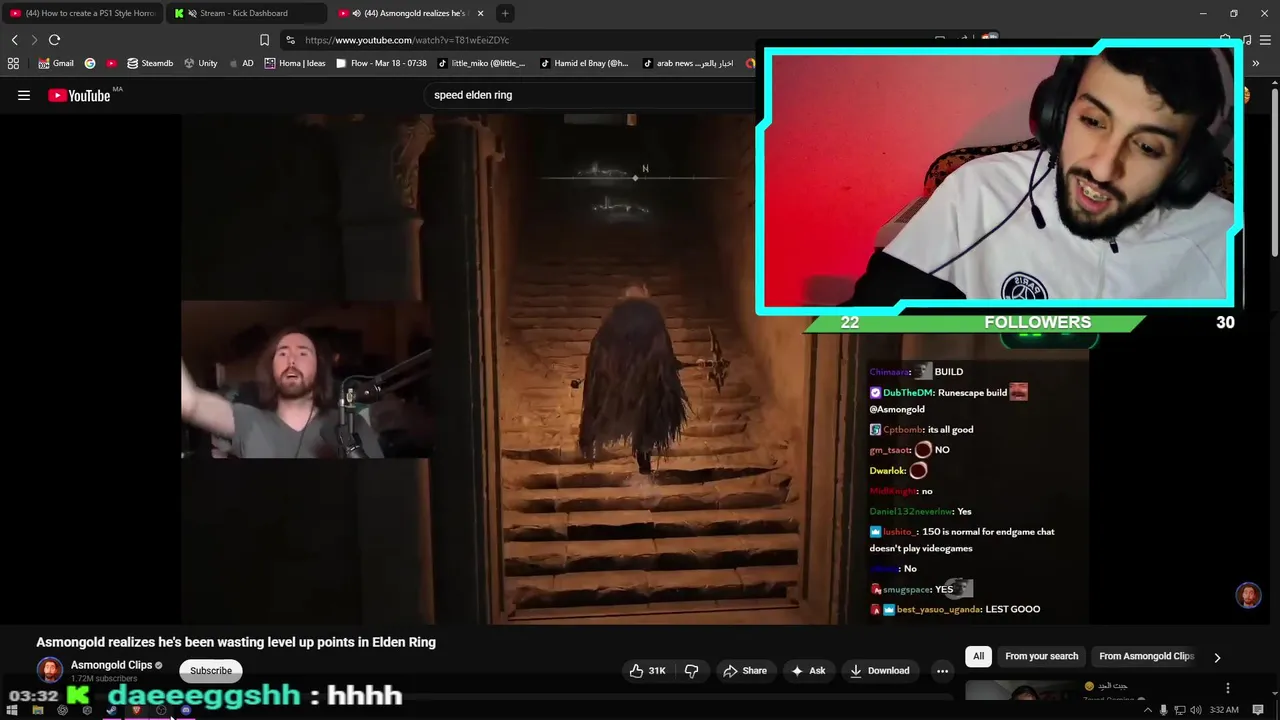Screen dimensions: 1280x720
Task: Open the Ask AI button
Action: 807,671
